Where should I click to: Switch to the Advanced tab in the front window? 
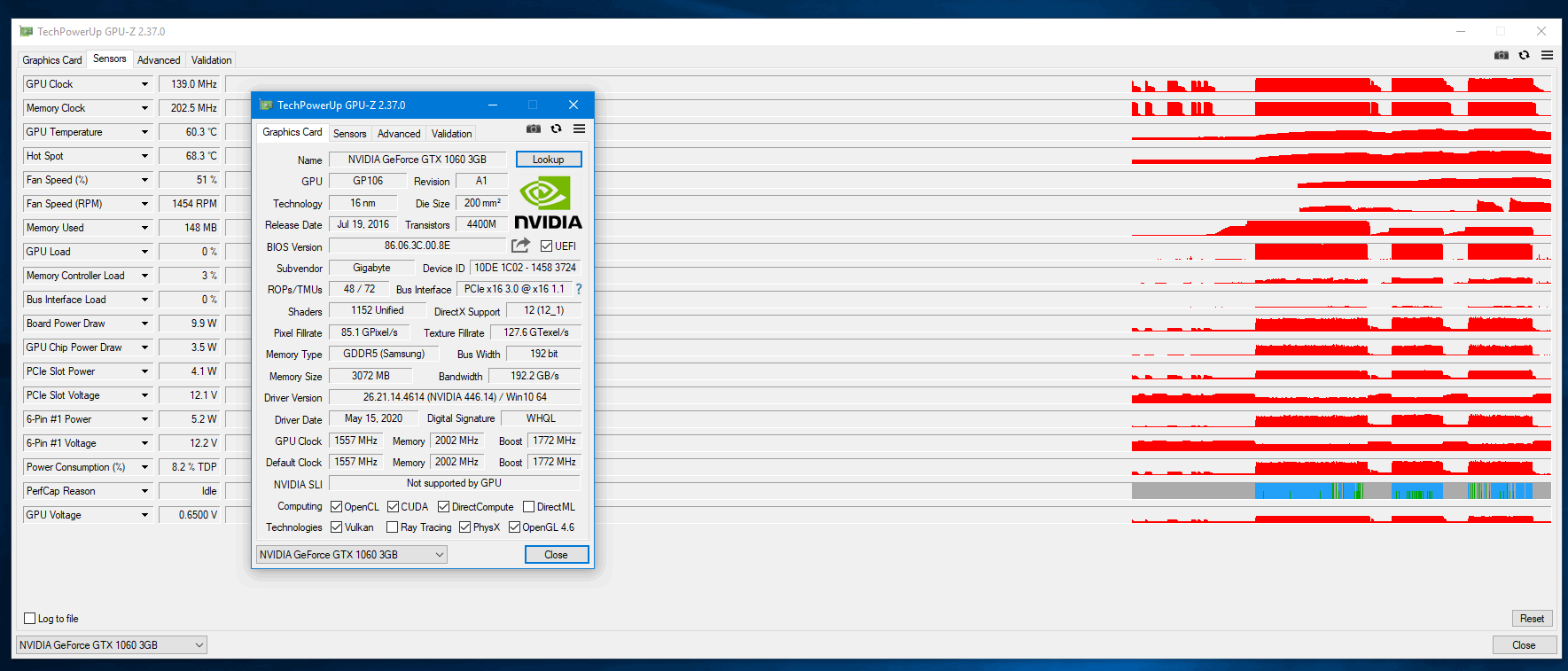[399, 134]
